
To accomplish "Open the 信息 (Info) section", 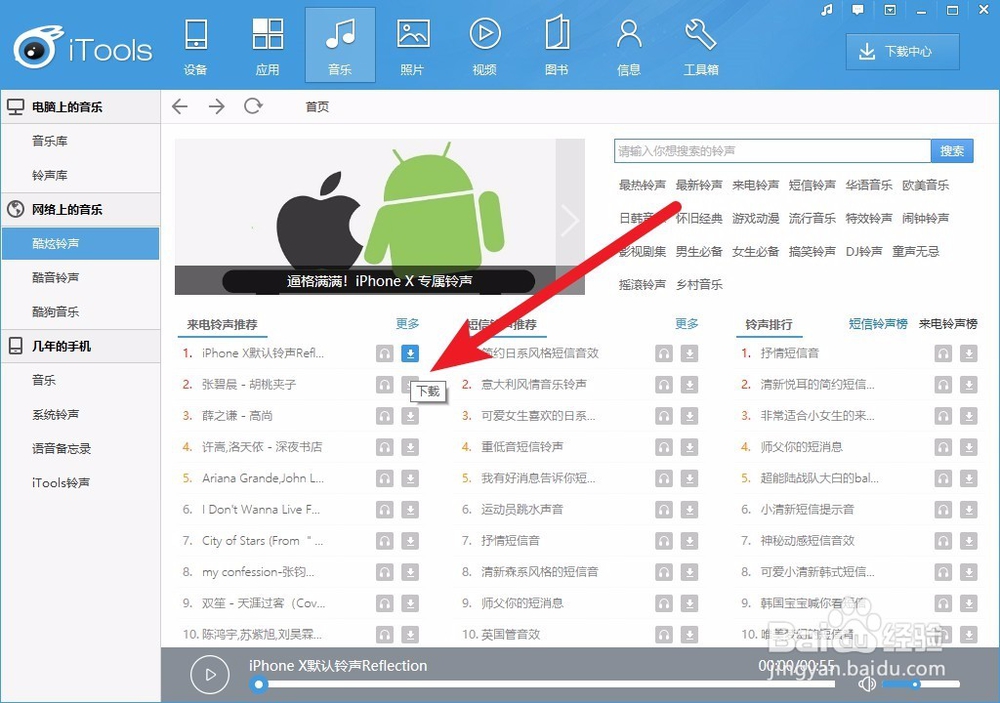I will 629,46.
